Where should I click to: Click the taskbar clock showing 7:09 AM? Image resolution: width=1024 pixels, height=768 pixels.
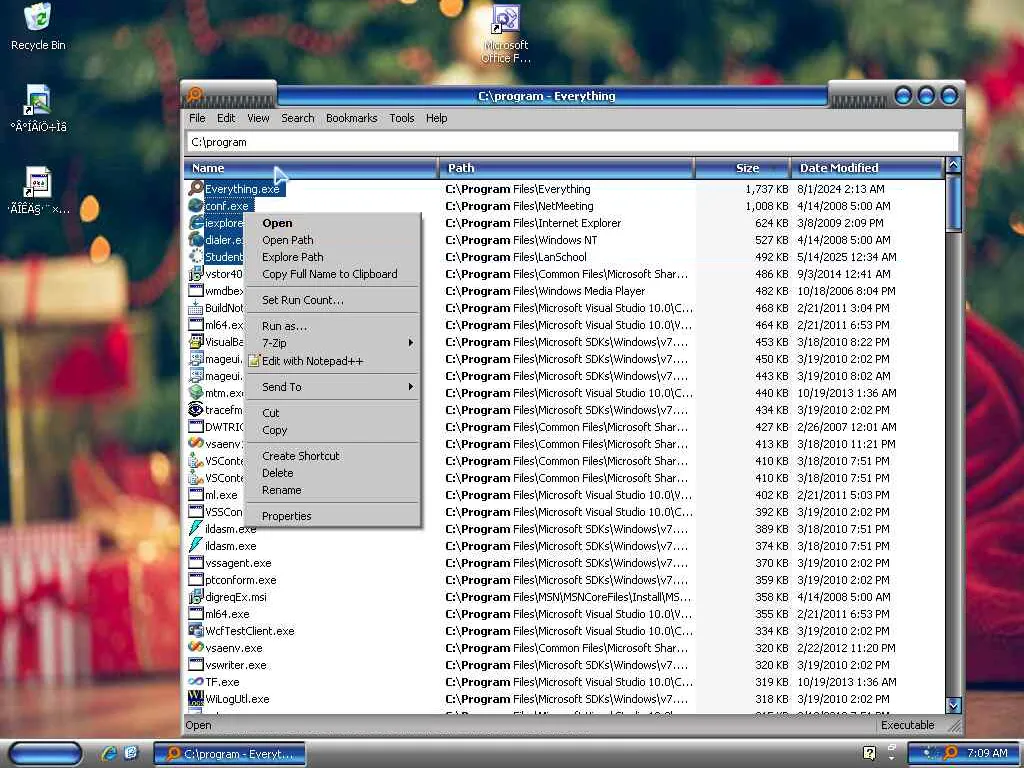987,753
